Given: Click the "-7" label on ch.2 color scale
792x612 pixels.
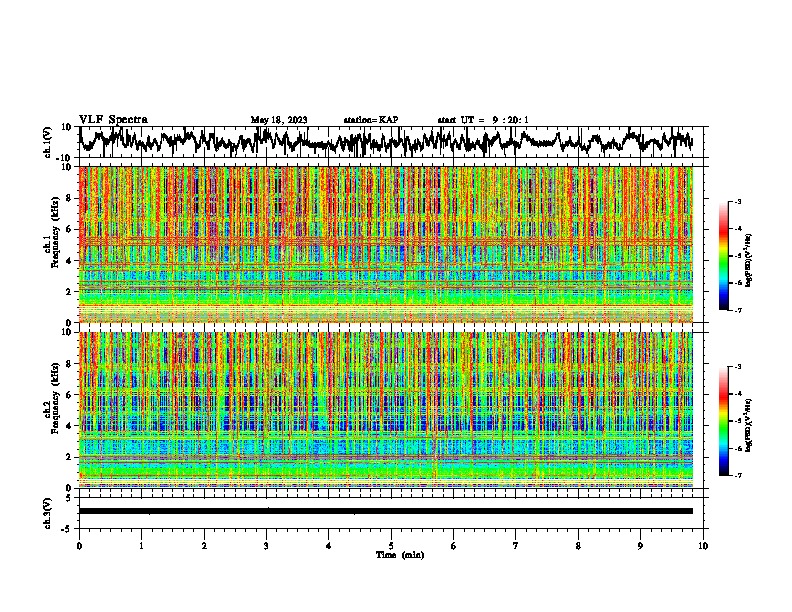Looking at the screenshot, I should click(x=737, y=475).
